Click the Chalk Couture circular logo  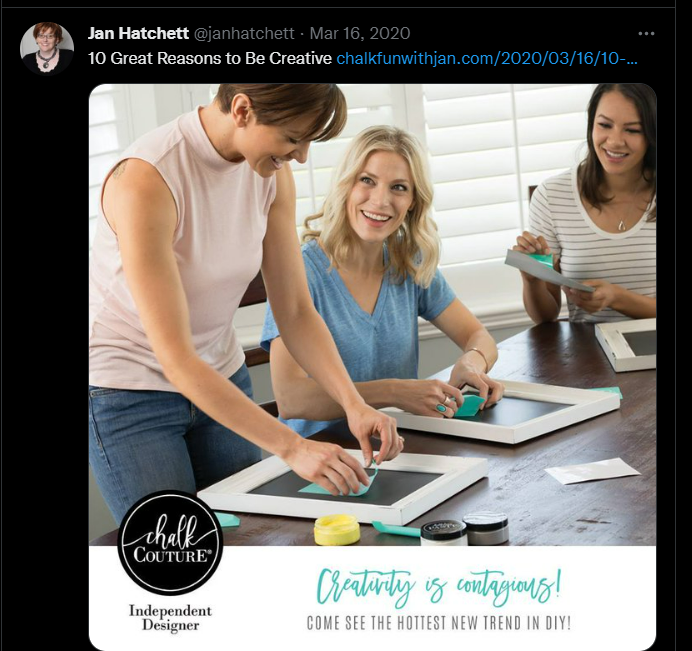[x=170, y=542]
